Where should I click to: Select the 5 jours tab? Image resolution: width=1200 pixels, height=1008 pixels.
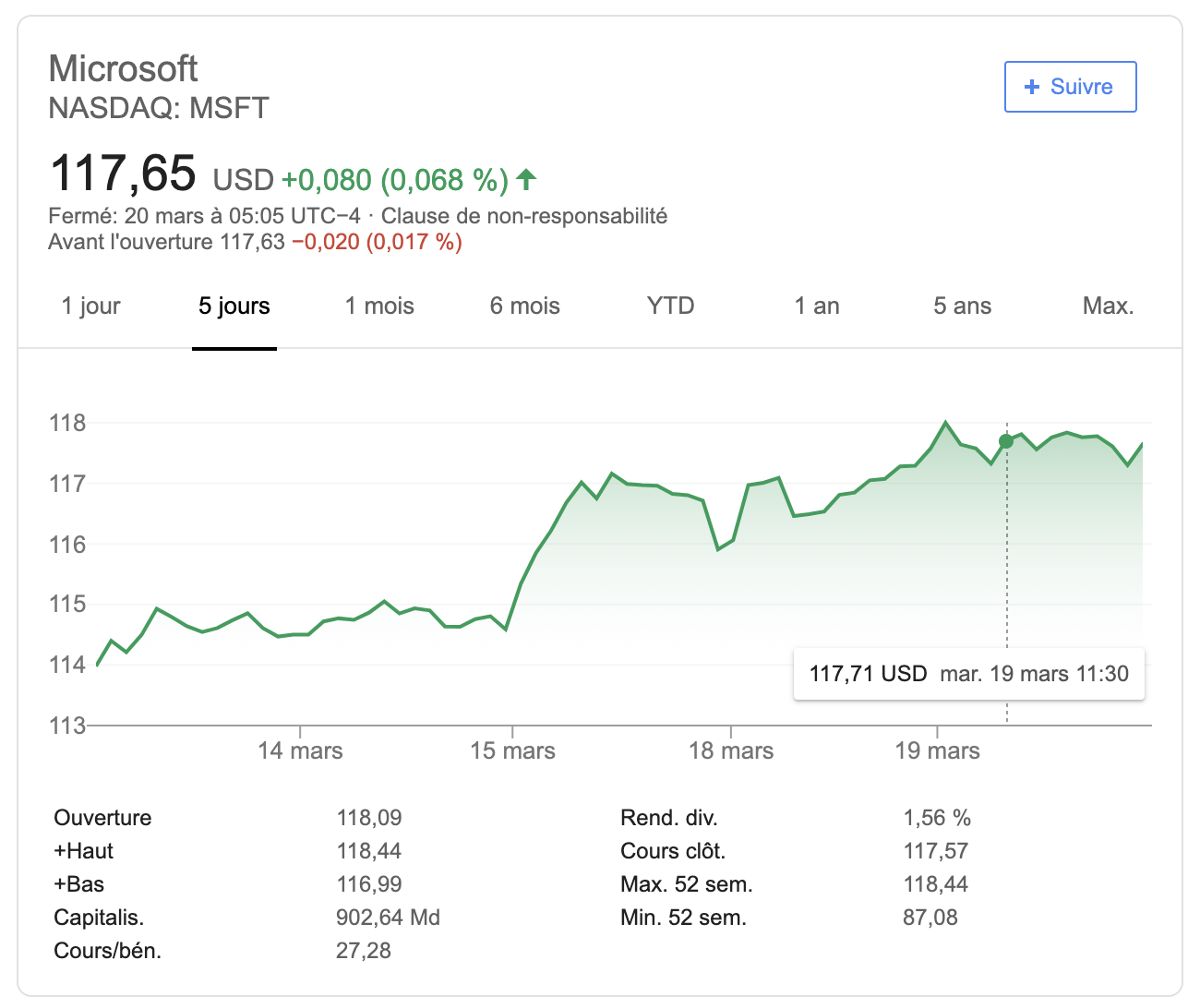(234, 306)
